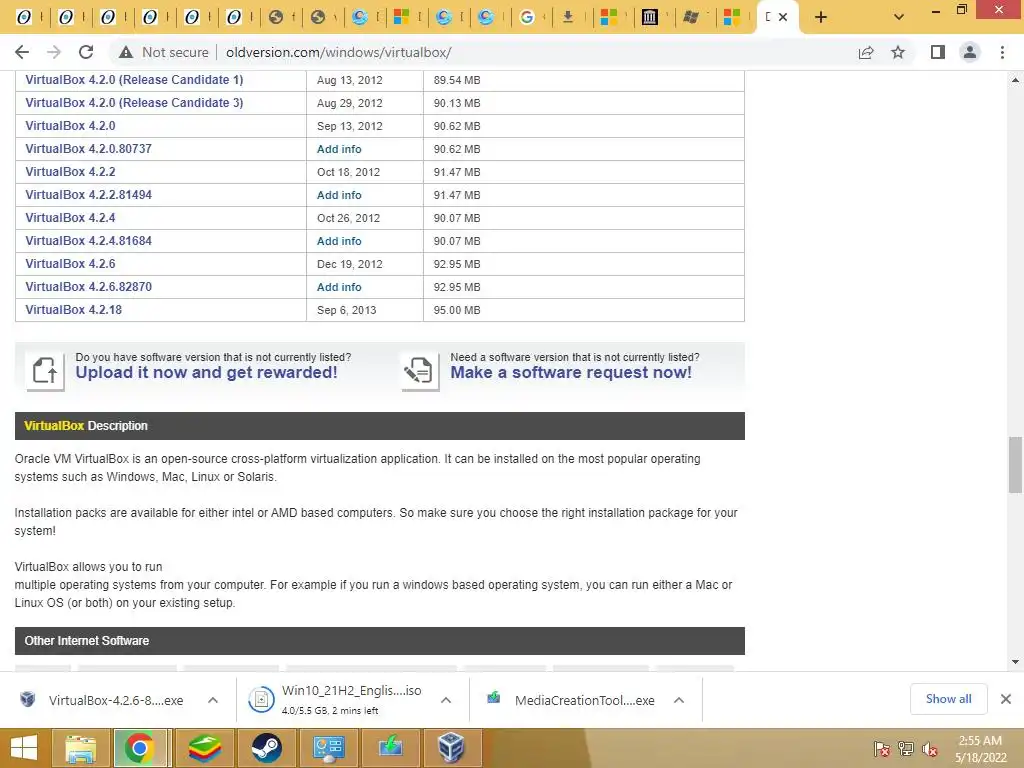Open VirtualBox 4.2.4.81684 link
Image resolution: width=1024 pixels, height=768 pixels.
click(x=88, y=240)
